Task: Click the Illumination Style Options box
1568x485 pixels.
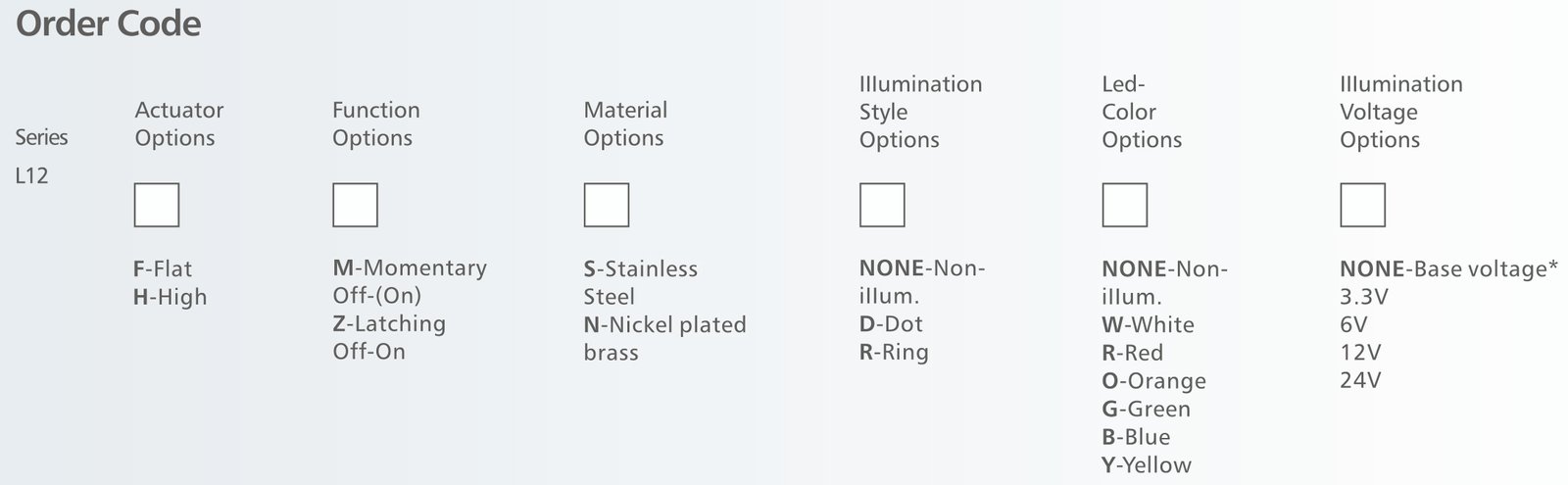Action: (882, 205)
